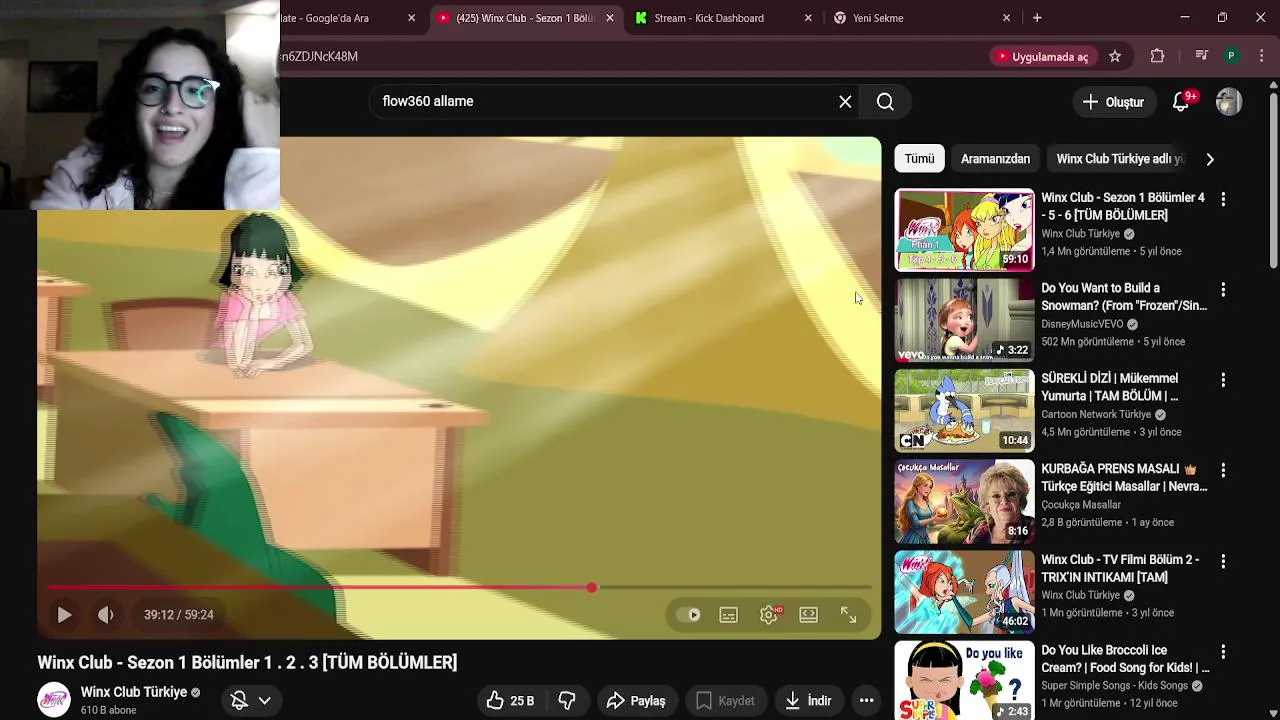Select the Tümü filter chip

pos(919,159)
